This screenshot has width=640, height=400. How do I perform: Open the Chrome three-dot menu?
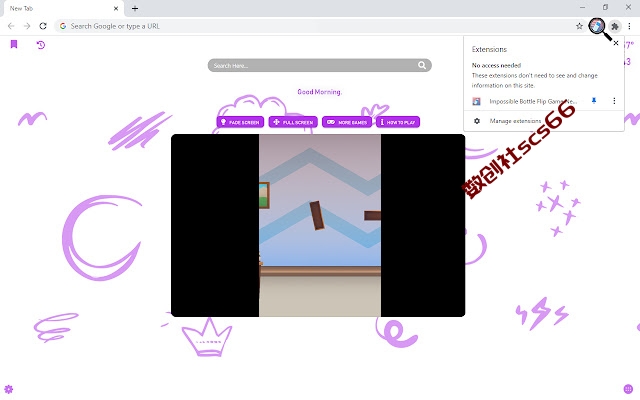pyautogui.click(x=629, y=26)
